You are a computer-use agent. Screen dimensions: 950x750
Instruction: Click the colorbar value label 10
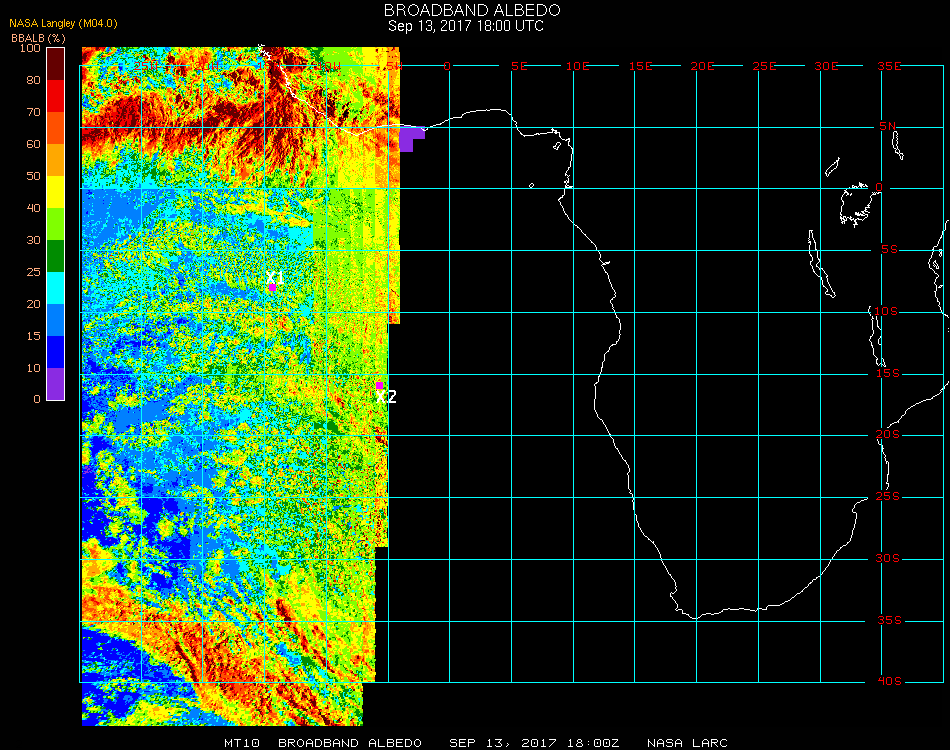pos(33,368)
